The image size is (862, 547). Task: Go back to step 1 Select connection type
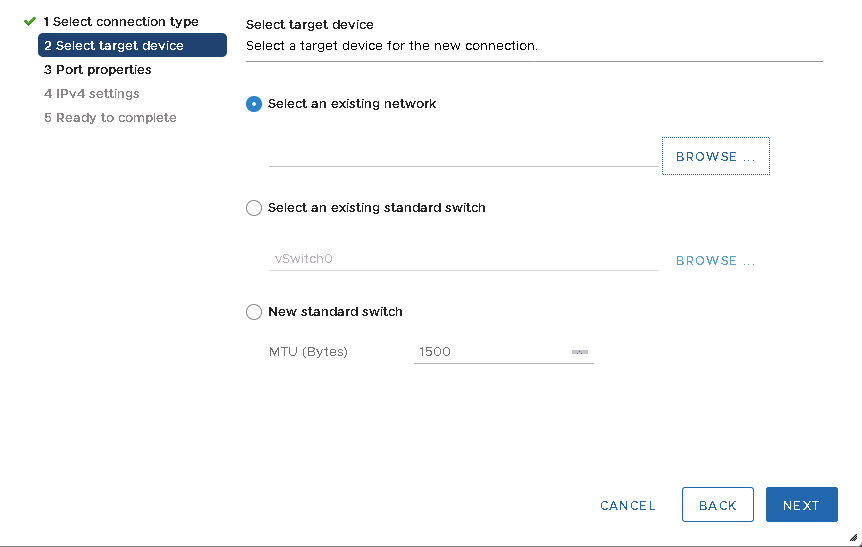[120, 21]
